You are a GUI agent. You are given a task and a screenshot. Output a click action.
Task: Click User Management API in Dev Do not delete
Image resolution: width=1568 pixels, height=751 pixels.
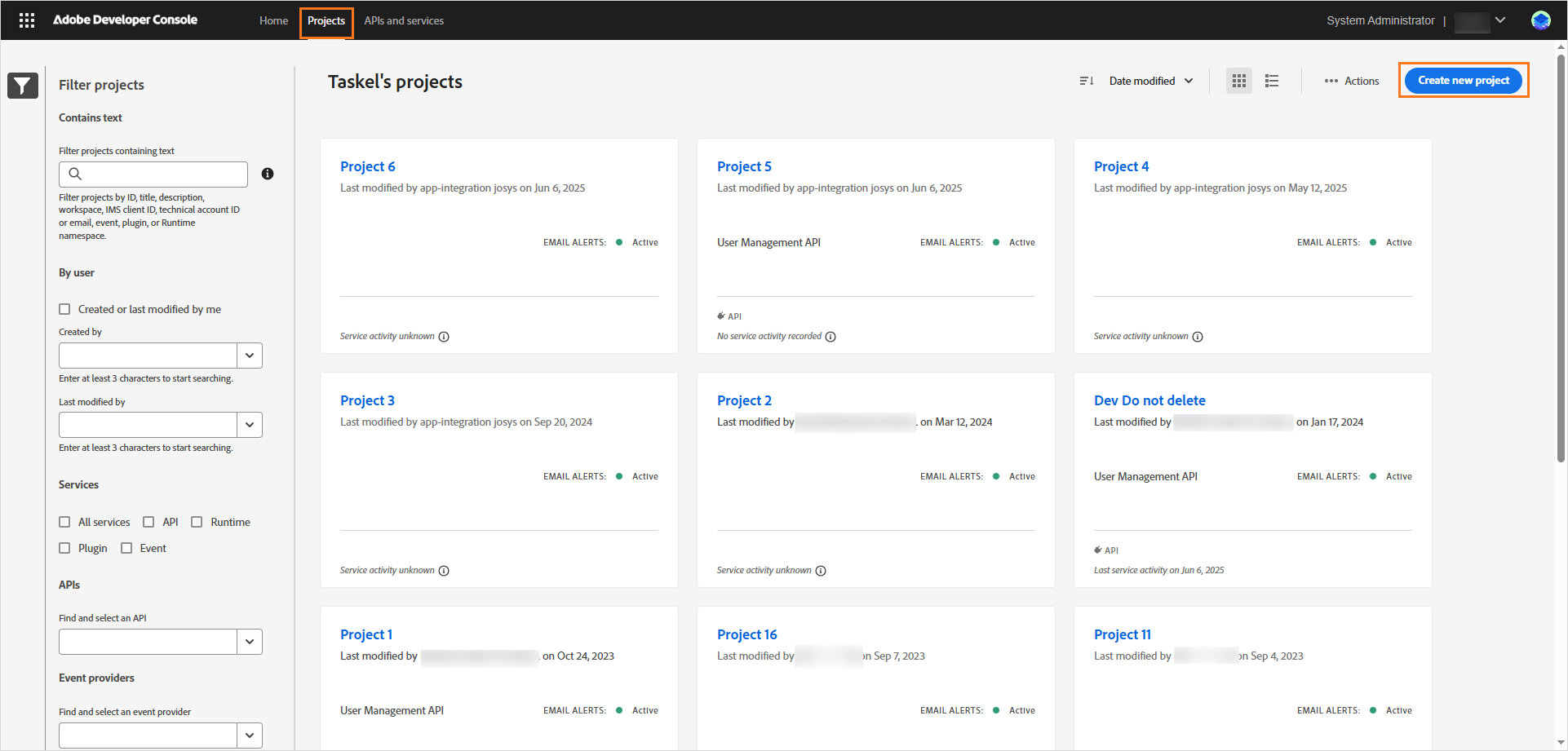pyautogui.click(x=1145, y=476)
